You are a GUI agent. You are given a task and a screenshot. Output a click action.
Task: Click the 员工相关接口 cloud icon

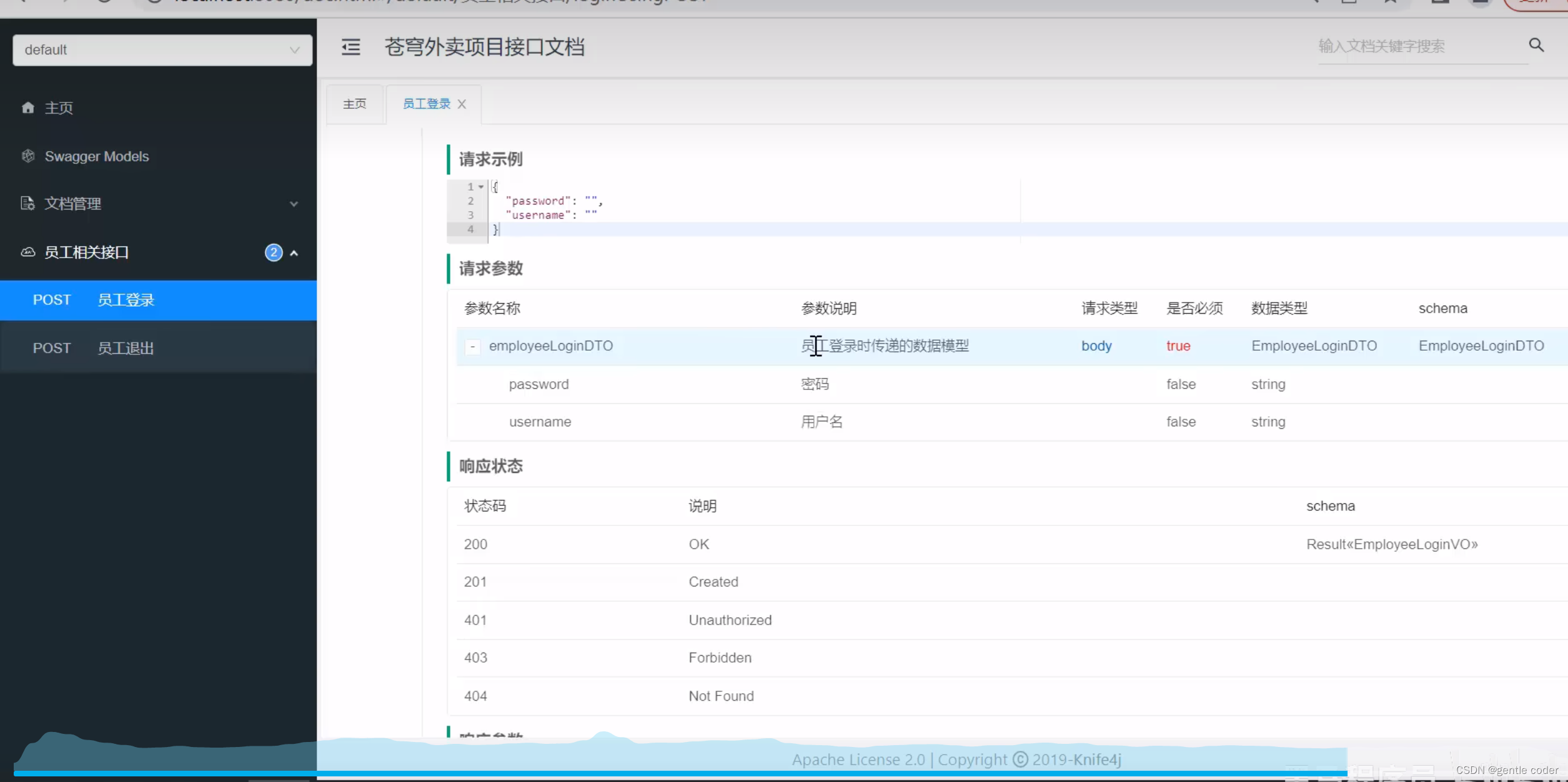click(28, 252)
